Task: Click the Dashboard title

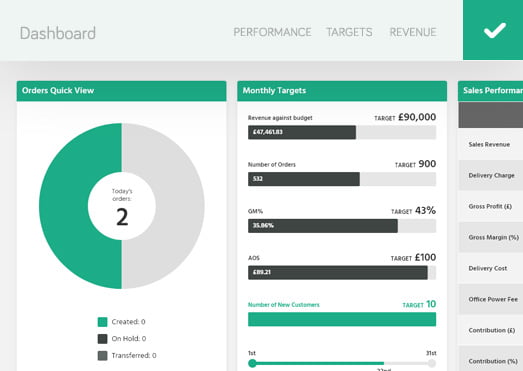Action: [58, 33]
